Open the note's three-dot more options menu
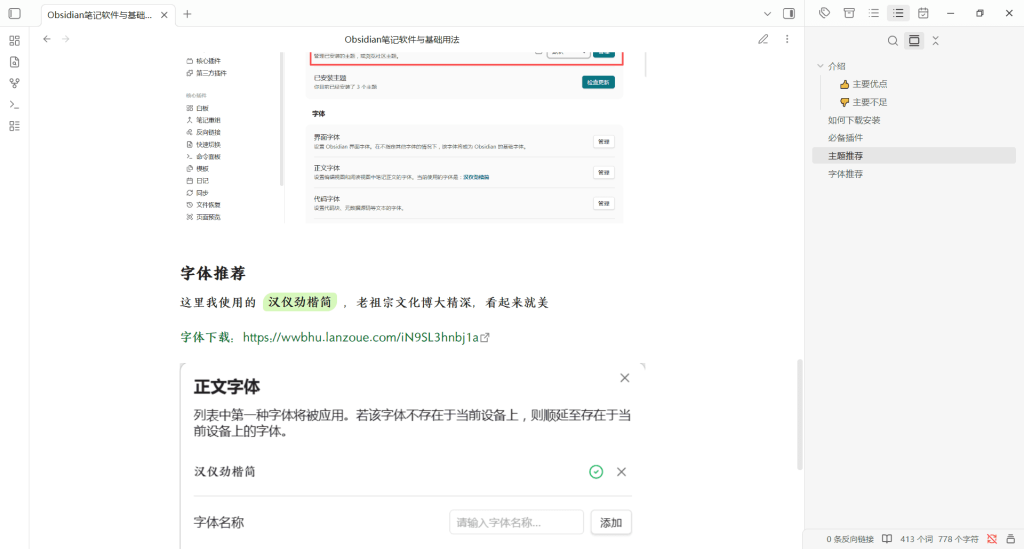 (x=787, y=39)
